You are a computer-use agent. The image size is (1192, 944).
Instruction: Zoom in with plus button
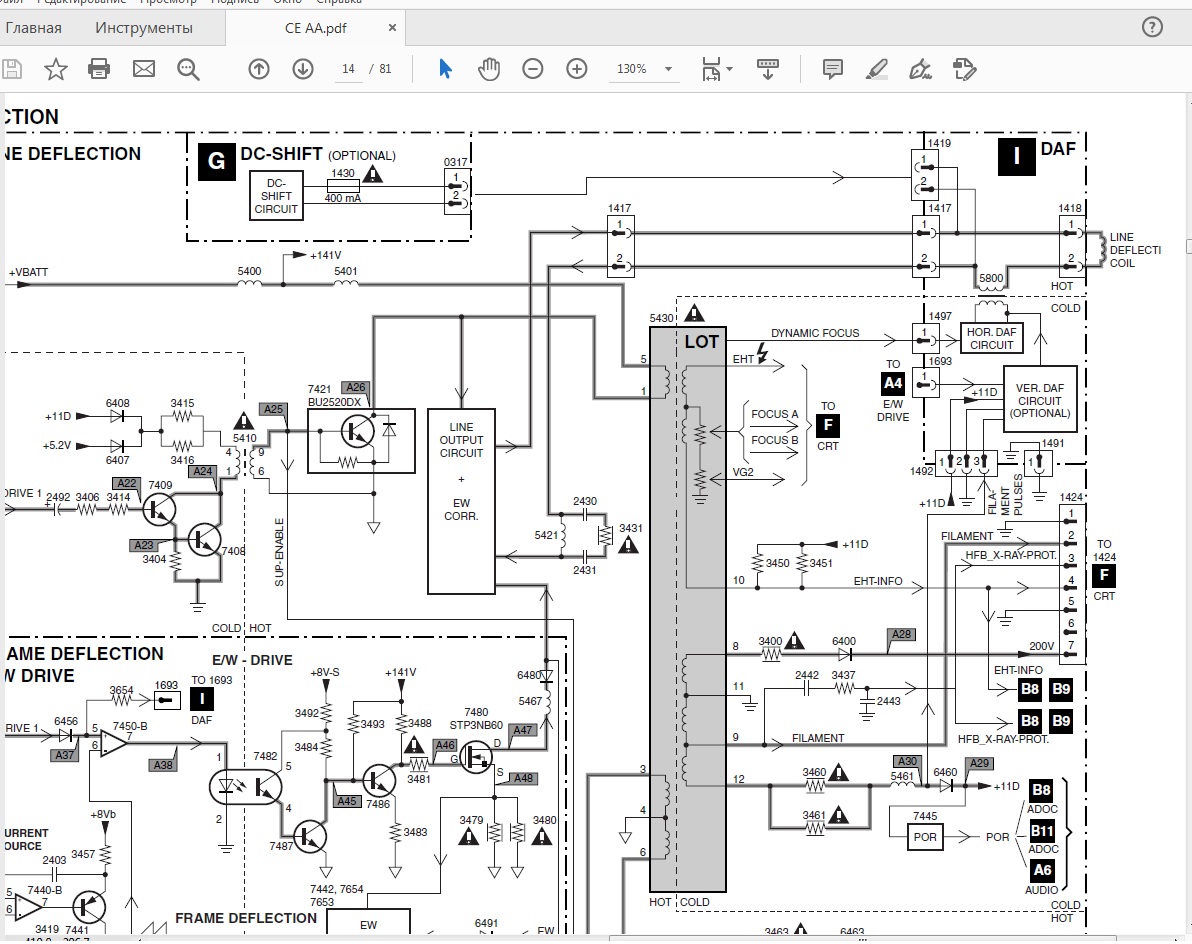coord(577,69)
